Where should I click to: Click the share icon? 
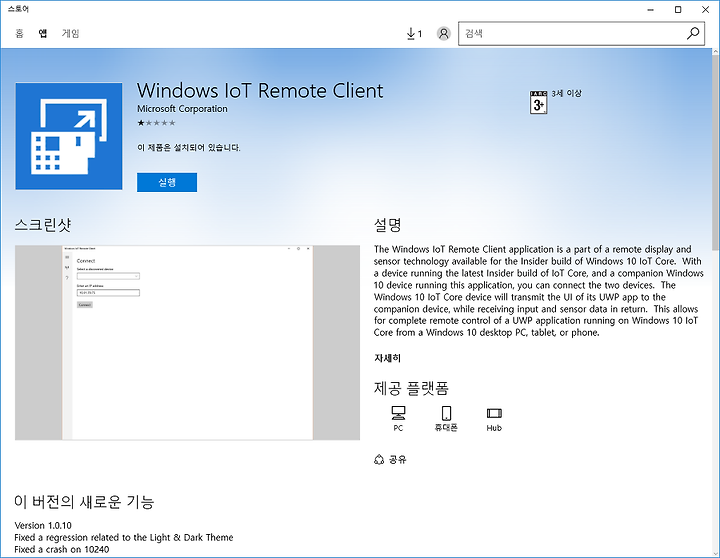[379, 459]
